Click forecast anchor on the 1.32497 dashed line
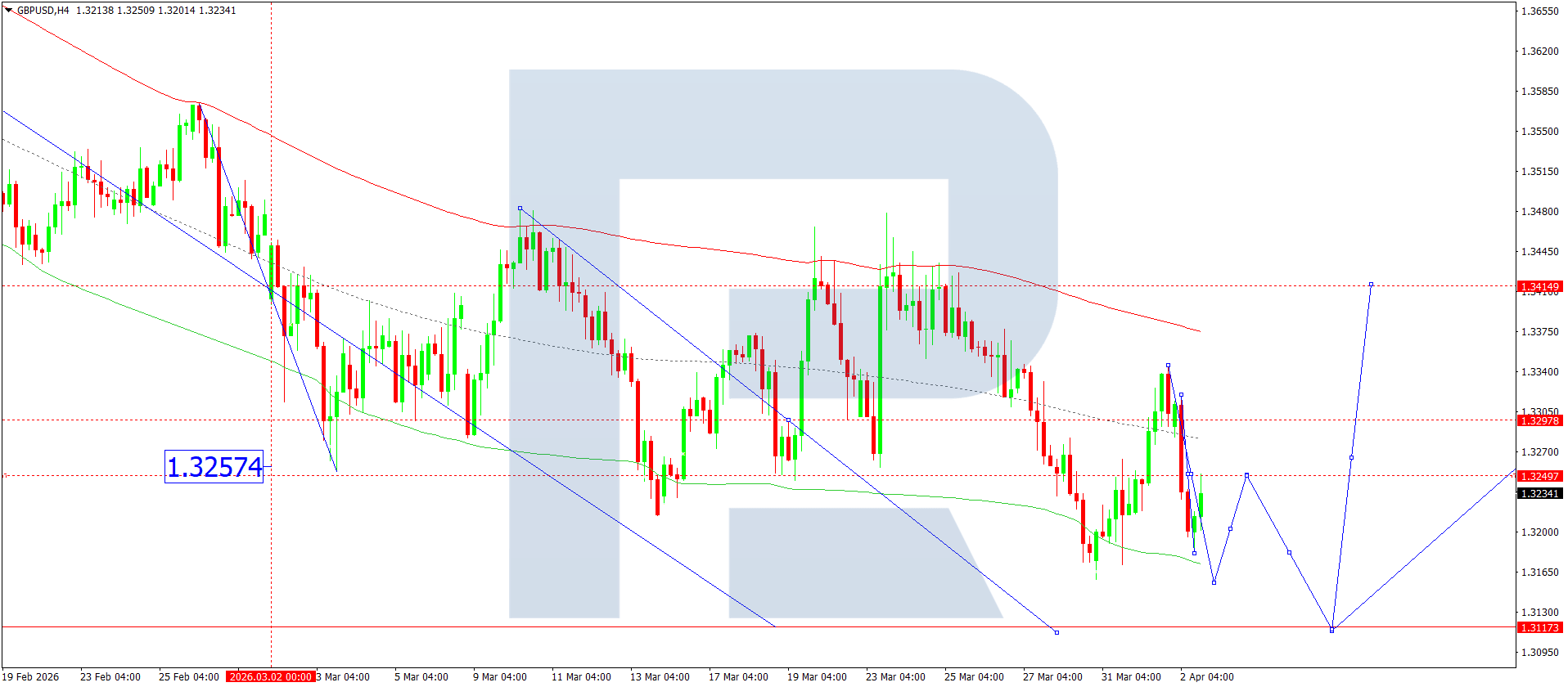 click(x=1246, y=475)
